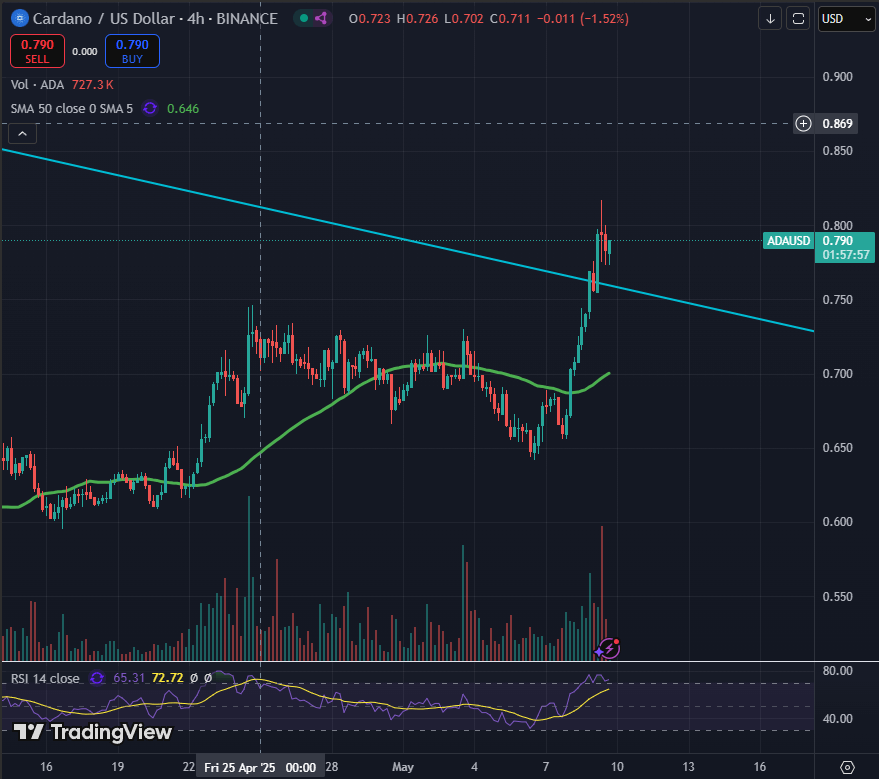Click the 0.869 crosshair price label

837,124
